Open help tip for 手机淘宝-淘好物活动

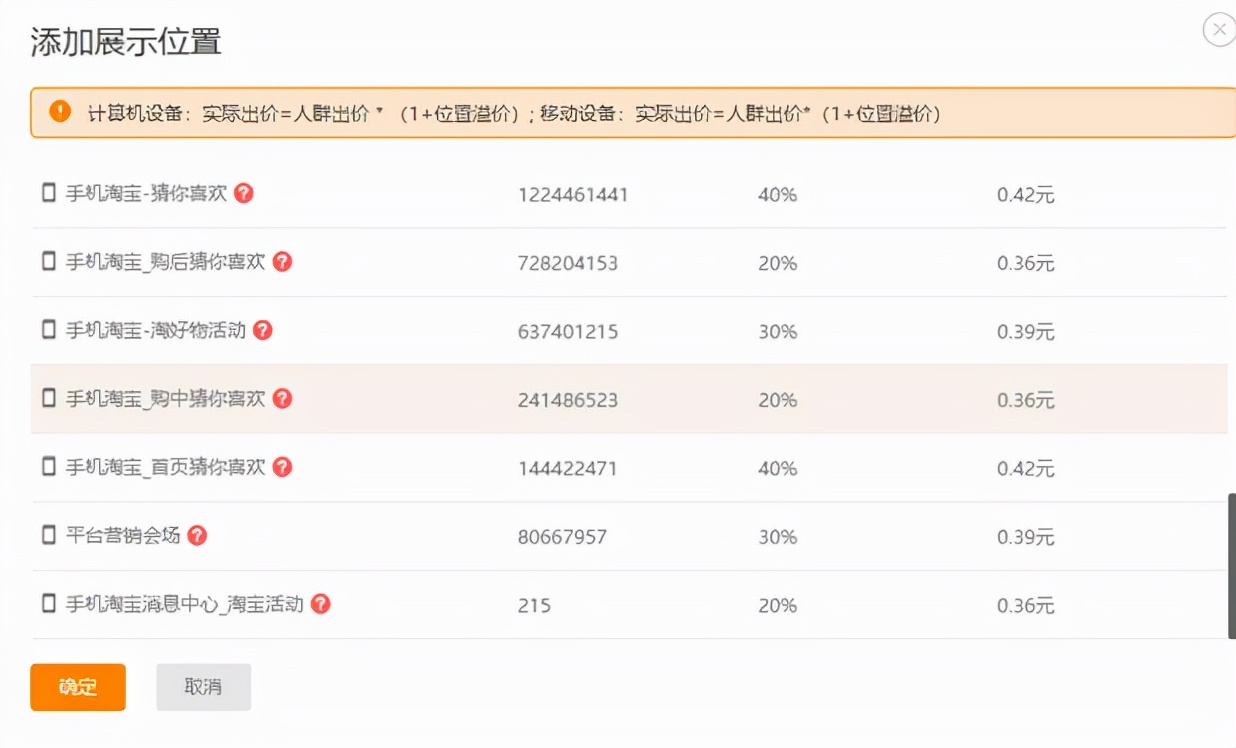click(x=262, y=329)
